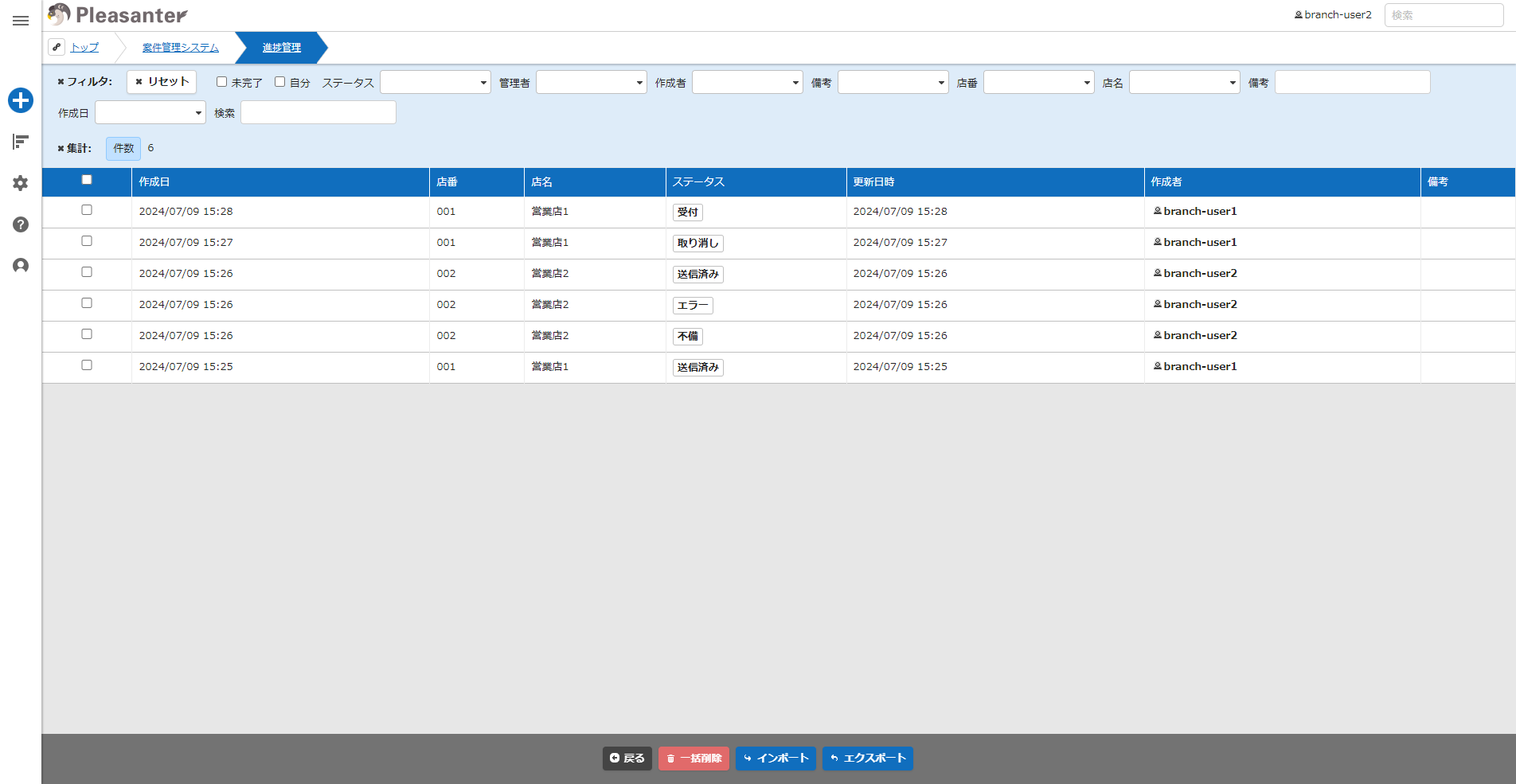Click the エクスポート button
Viewport: 1516px width, 784px height.
[x=868, y=759]
